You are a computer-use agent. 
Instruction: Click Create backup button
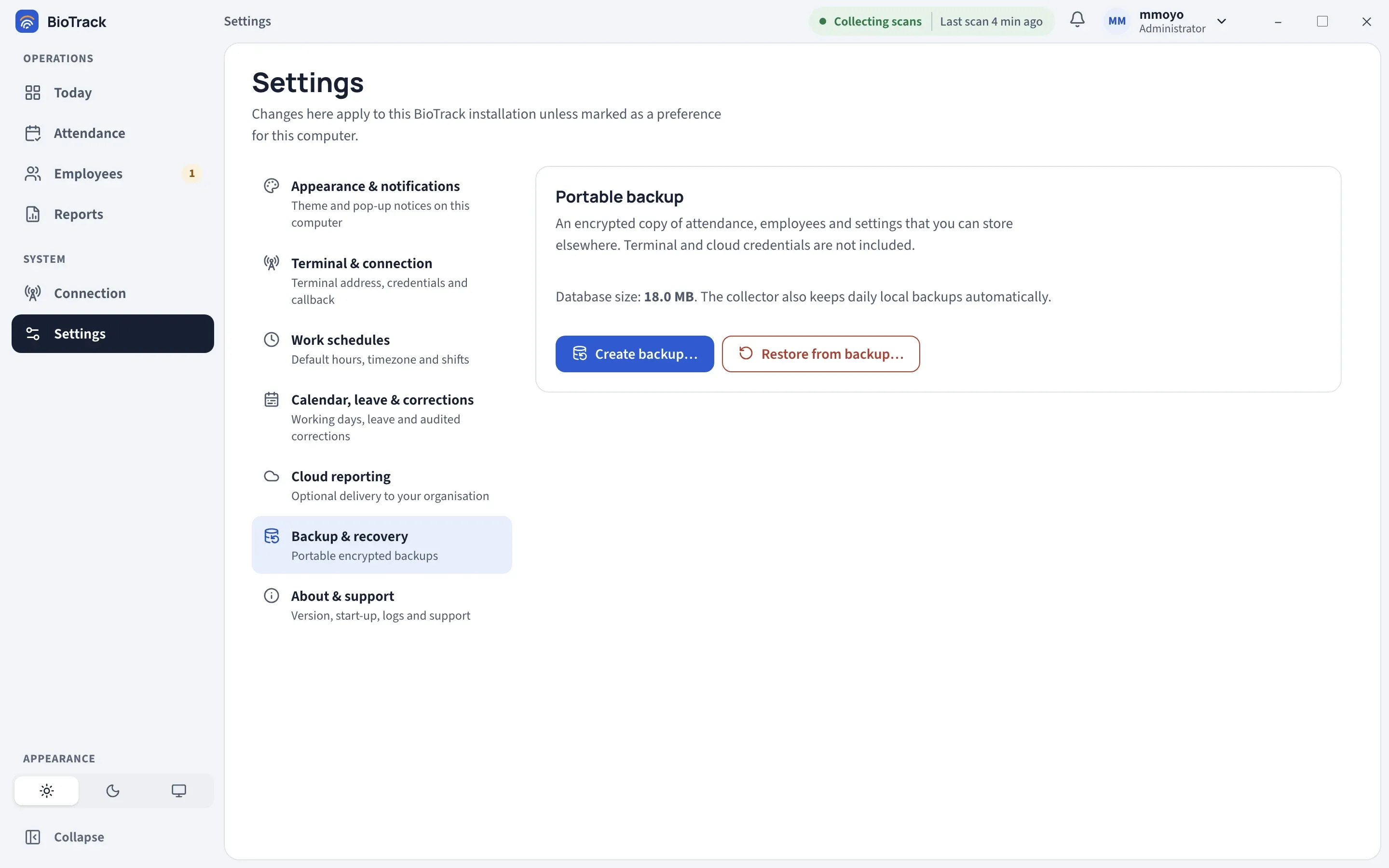(x=635, y=353)
